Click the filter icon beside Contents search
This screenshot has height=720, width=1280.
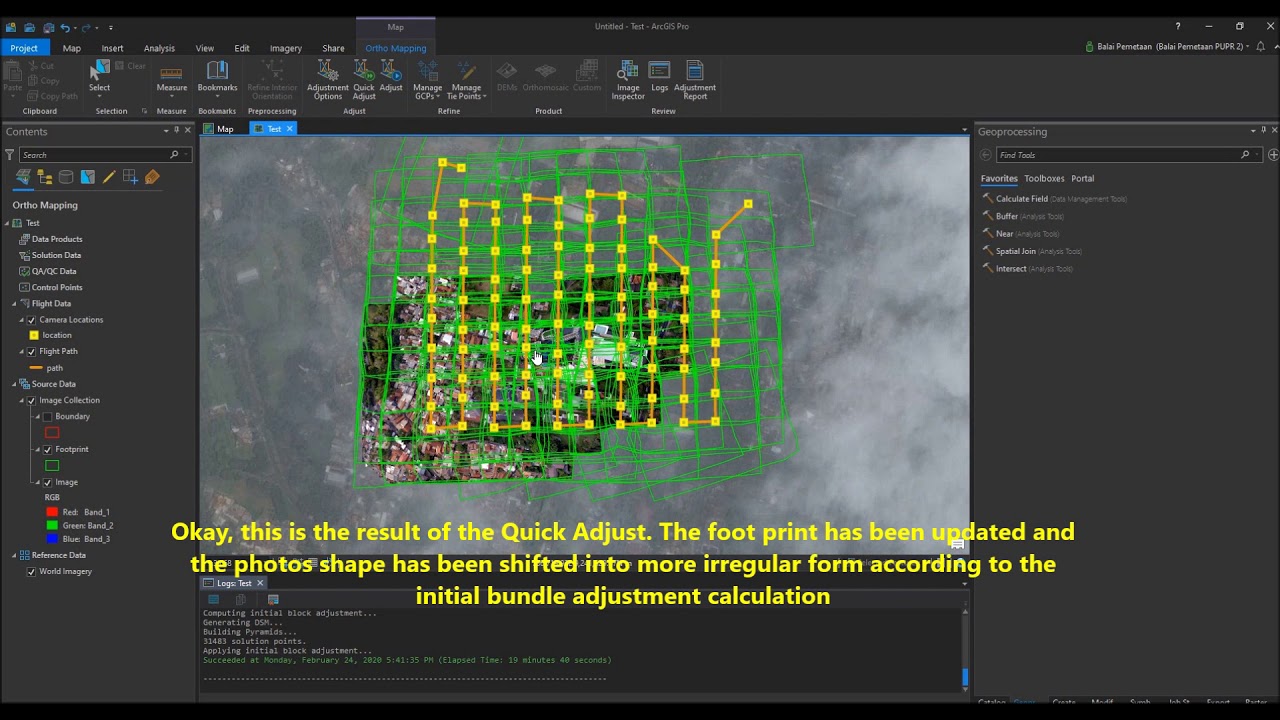coord(10,155)
